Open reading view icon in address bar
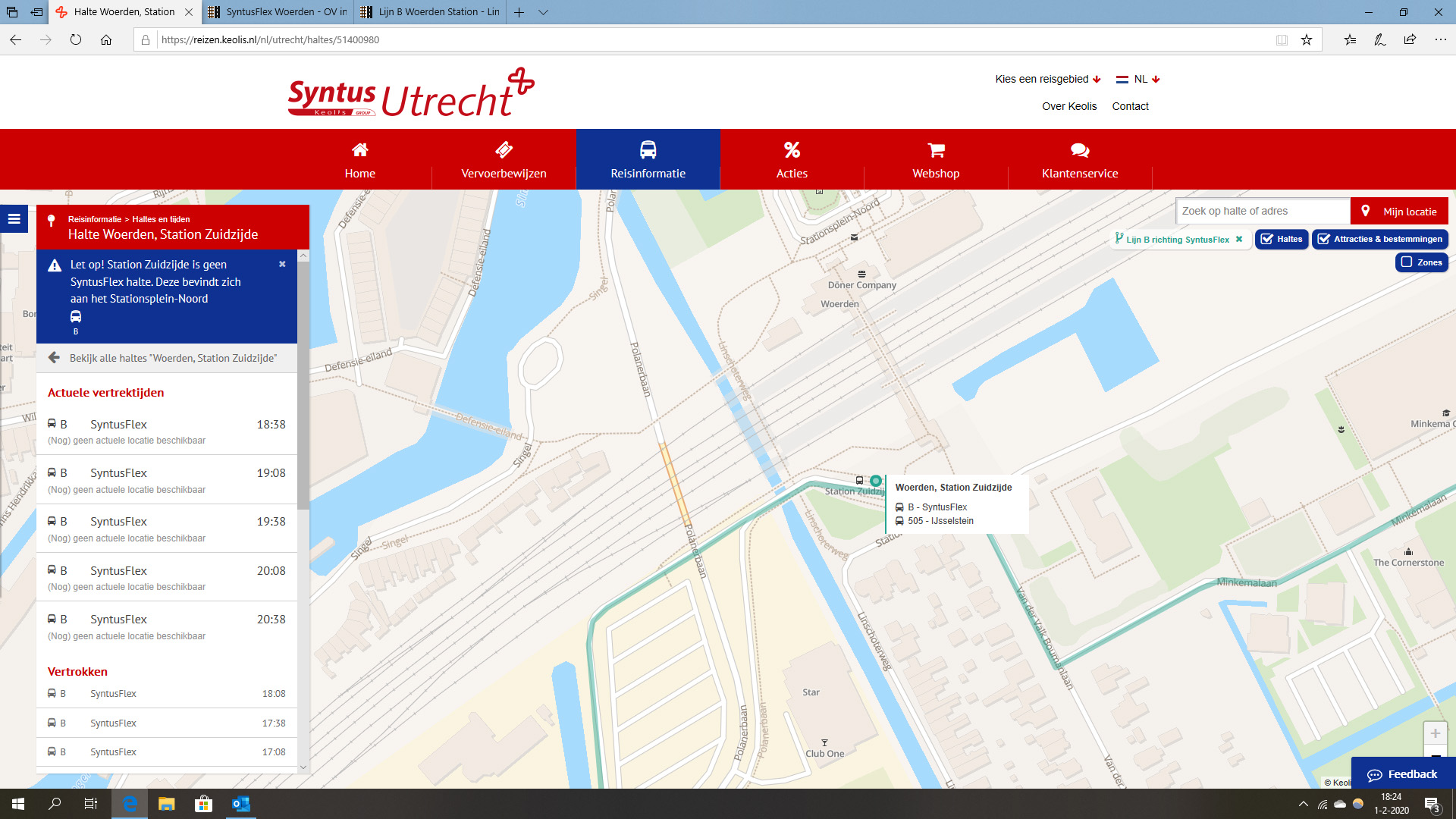 coord(1282,39)
